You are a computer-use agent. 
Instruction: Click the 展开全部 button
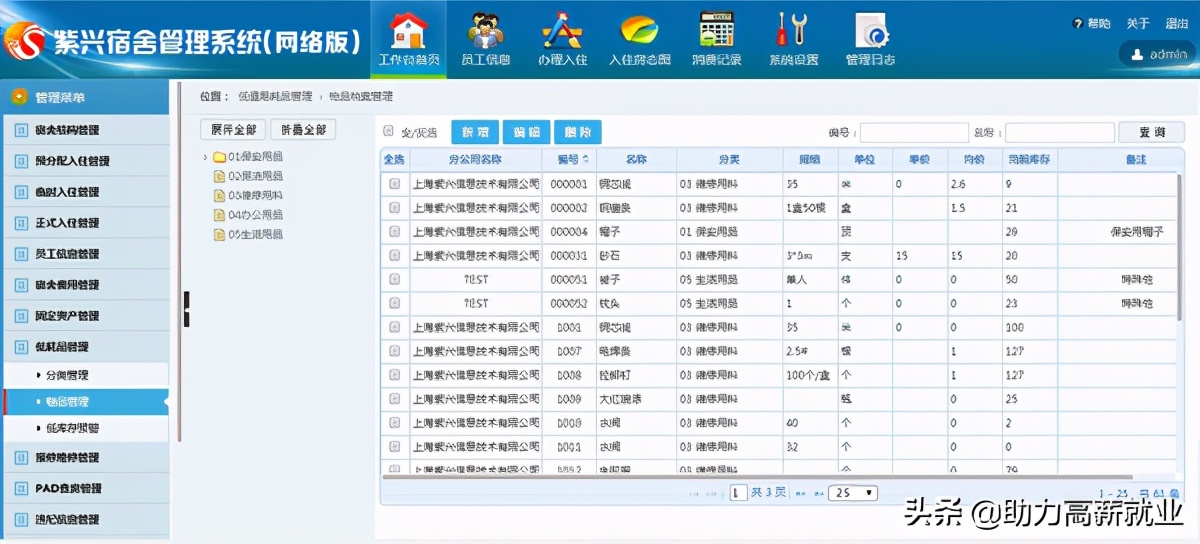coord(234,130)
